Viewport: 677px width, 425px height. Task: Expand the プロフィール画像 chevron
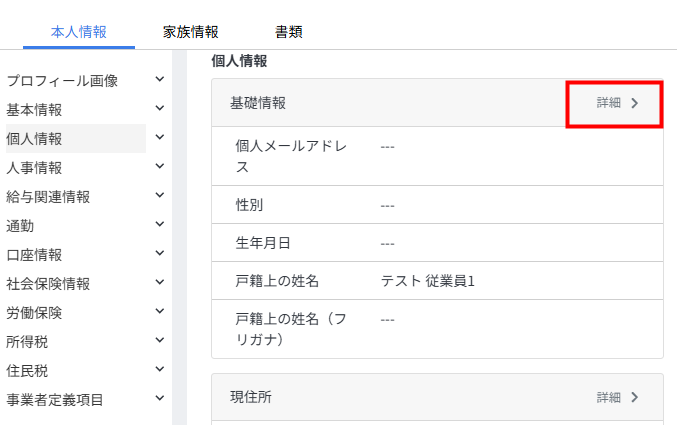pyautogui.click(x=159, y=80)
